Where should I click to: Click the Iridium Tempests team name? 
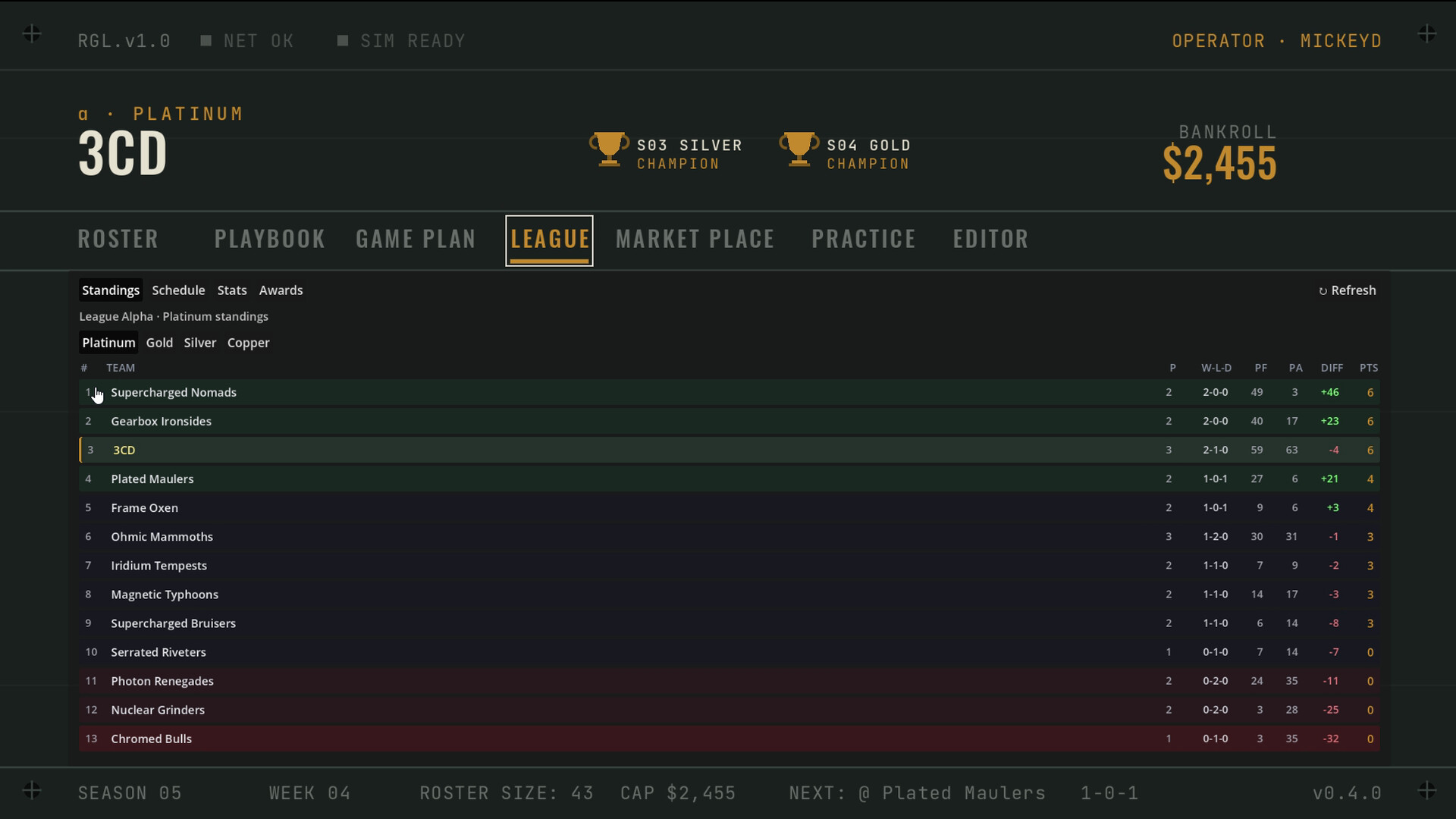158,566
